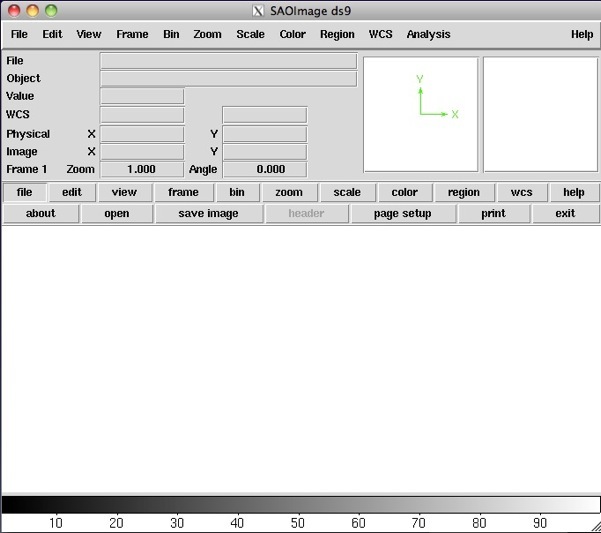Click the Value info field
Viewport: 601px width, 533px height.
142,96
